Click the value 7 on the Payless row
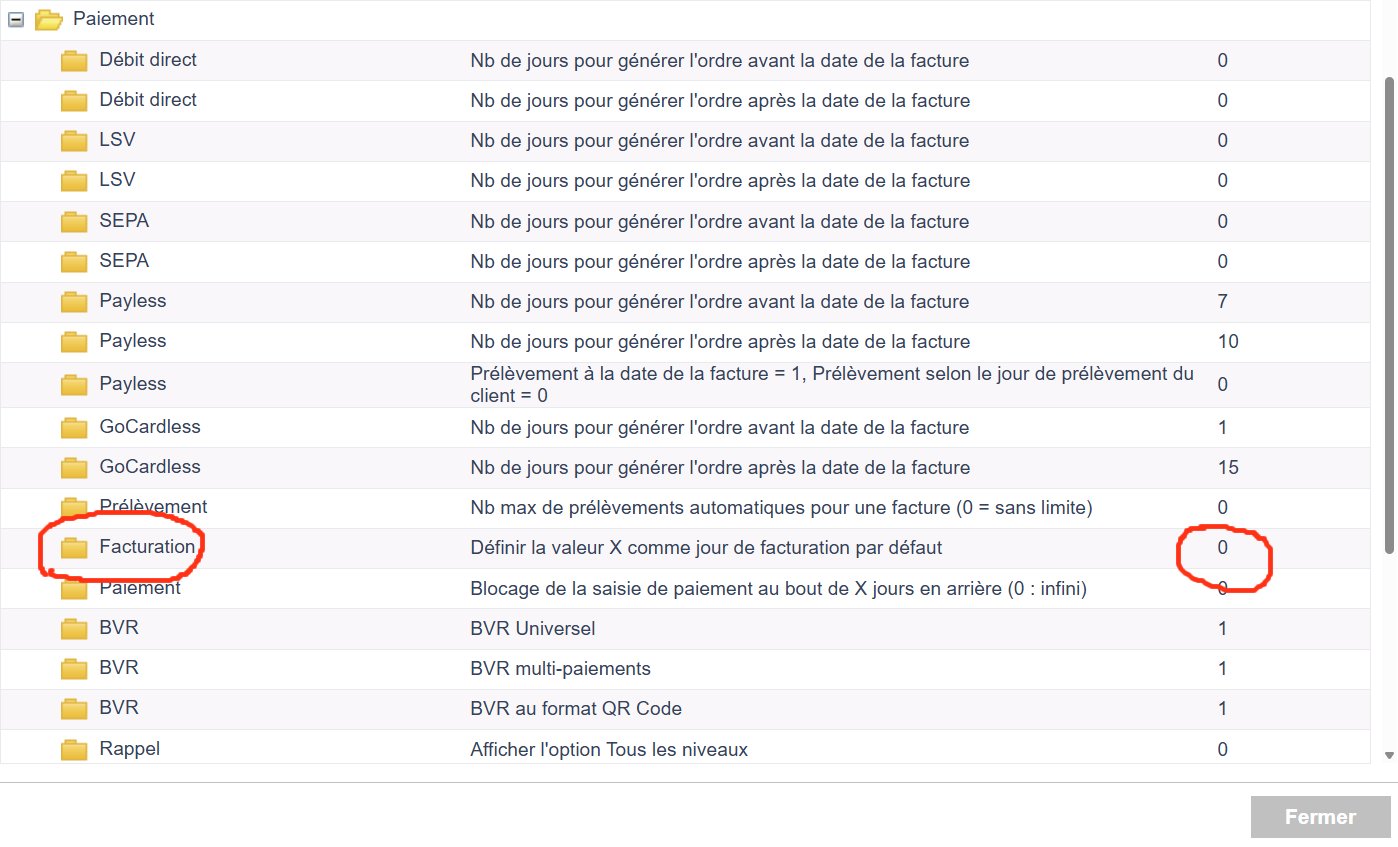Image resolution: width=1398 pixels, height=847 pixels. click(1223, 301)
